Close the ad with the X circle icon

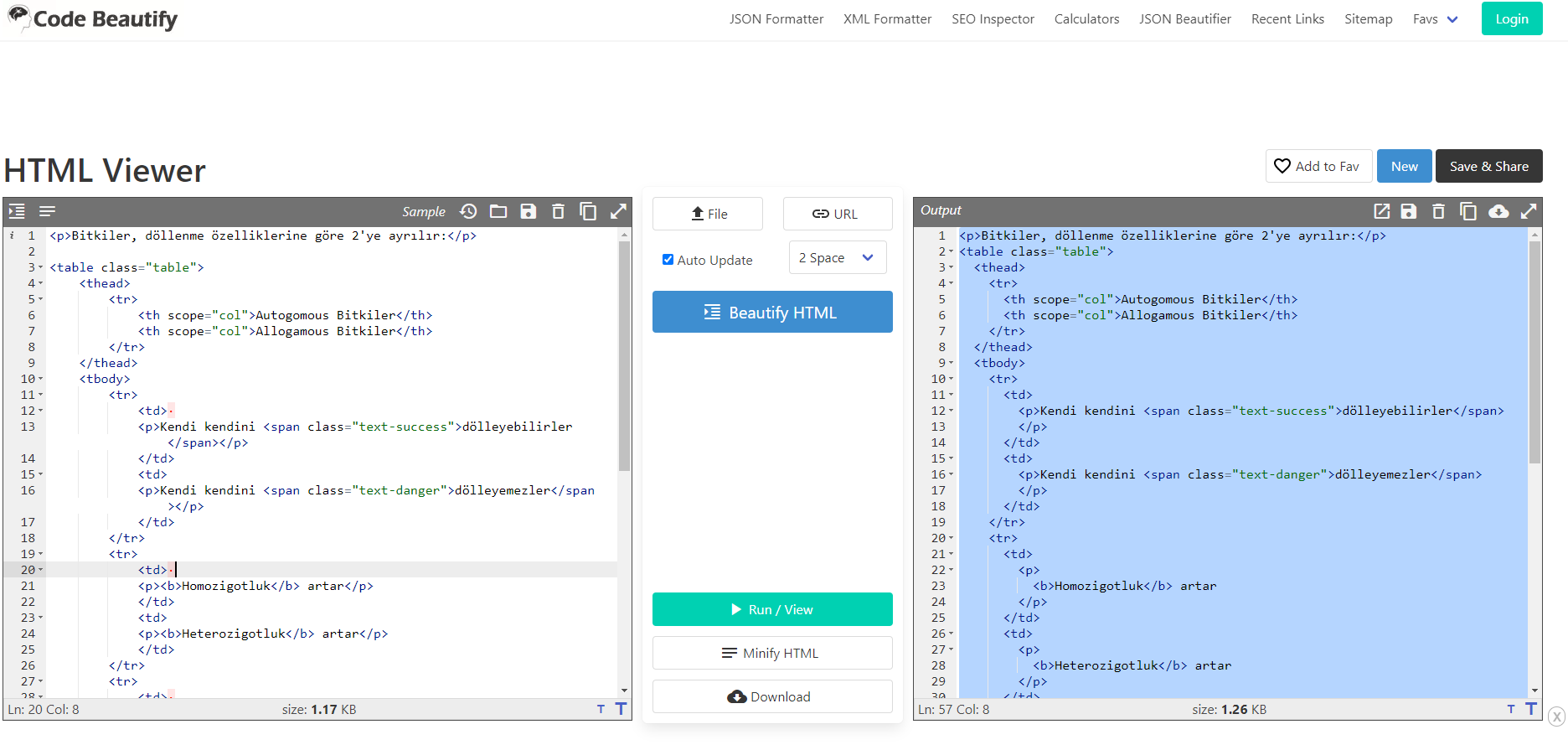pos(1557,717)
